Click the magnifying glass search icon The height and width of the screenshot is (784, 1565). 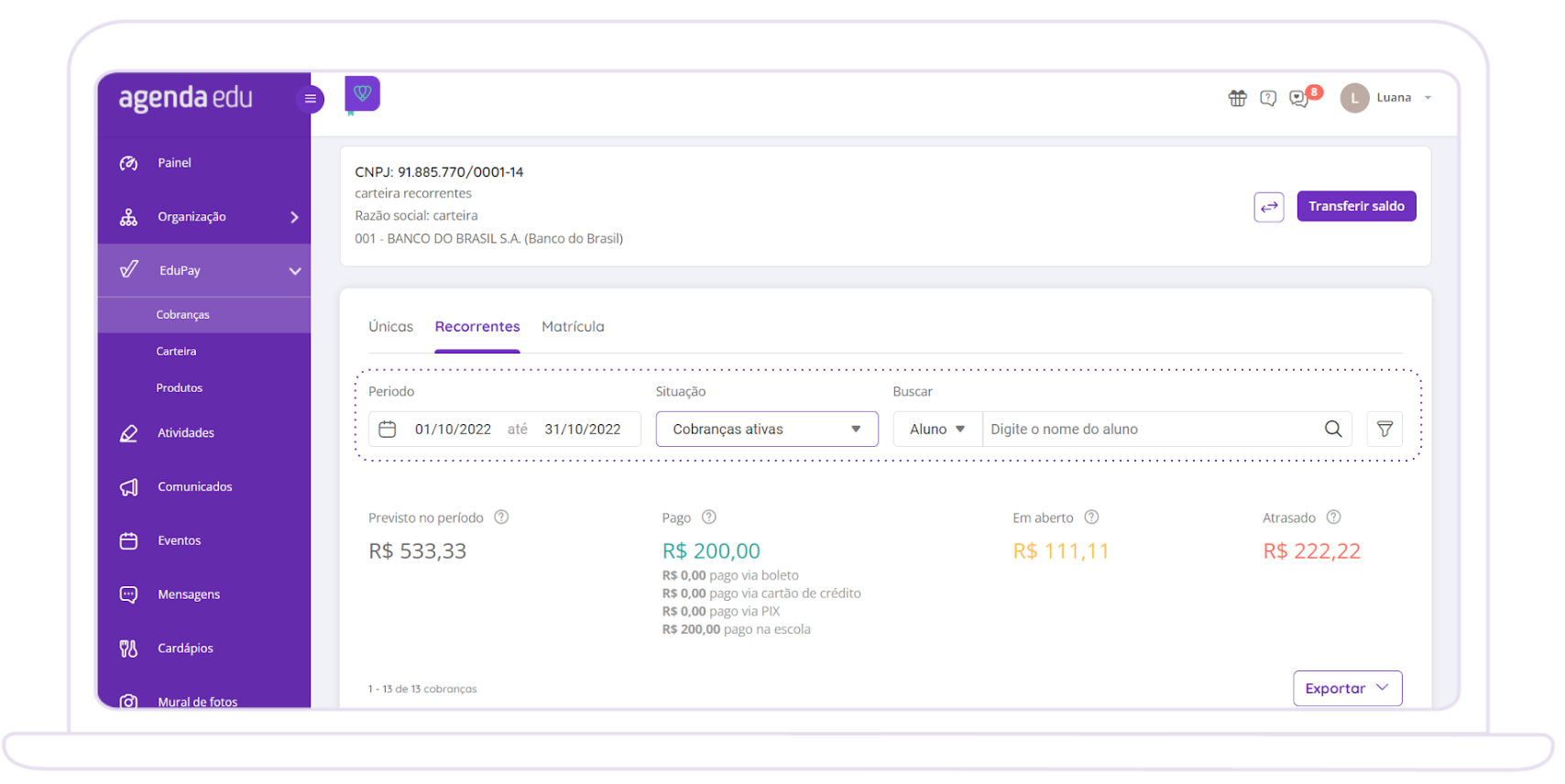pyautogui.click(x=1333, y=430)
